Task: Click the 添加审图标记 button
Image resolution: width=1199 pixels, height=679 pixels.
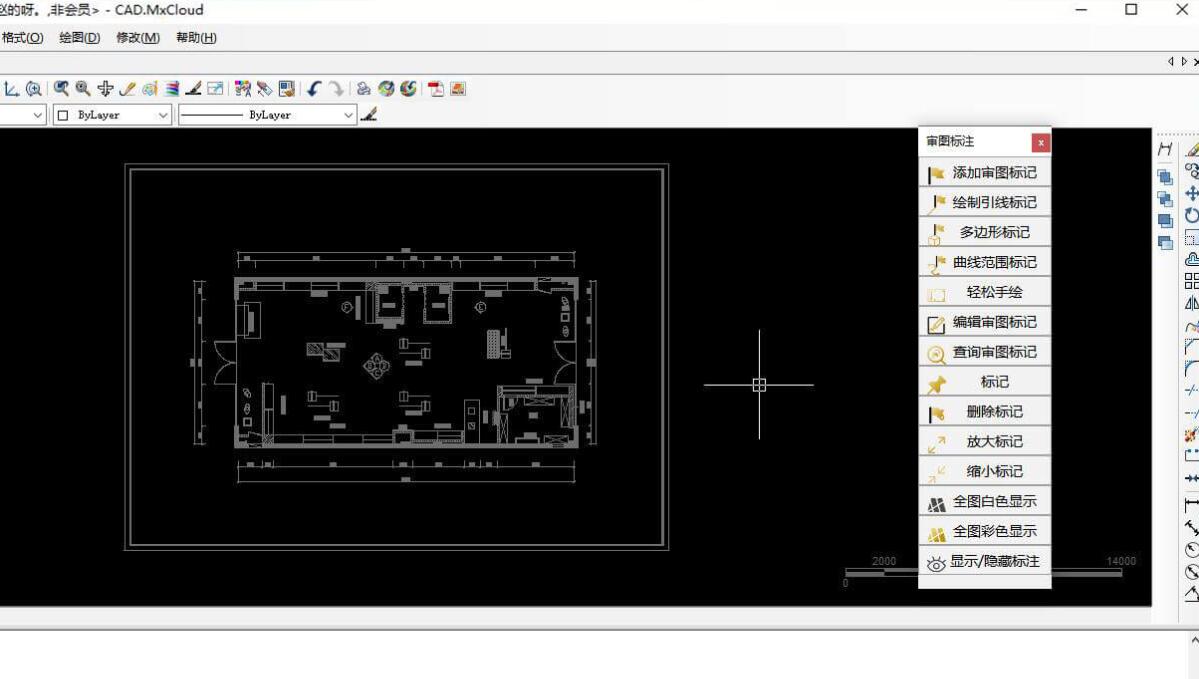Action: (984, 173)
